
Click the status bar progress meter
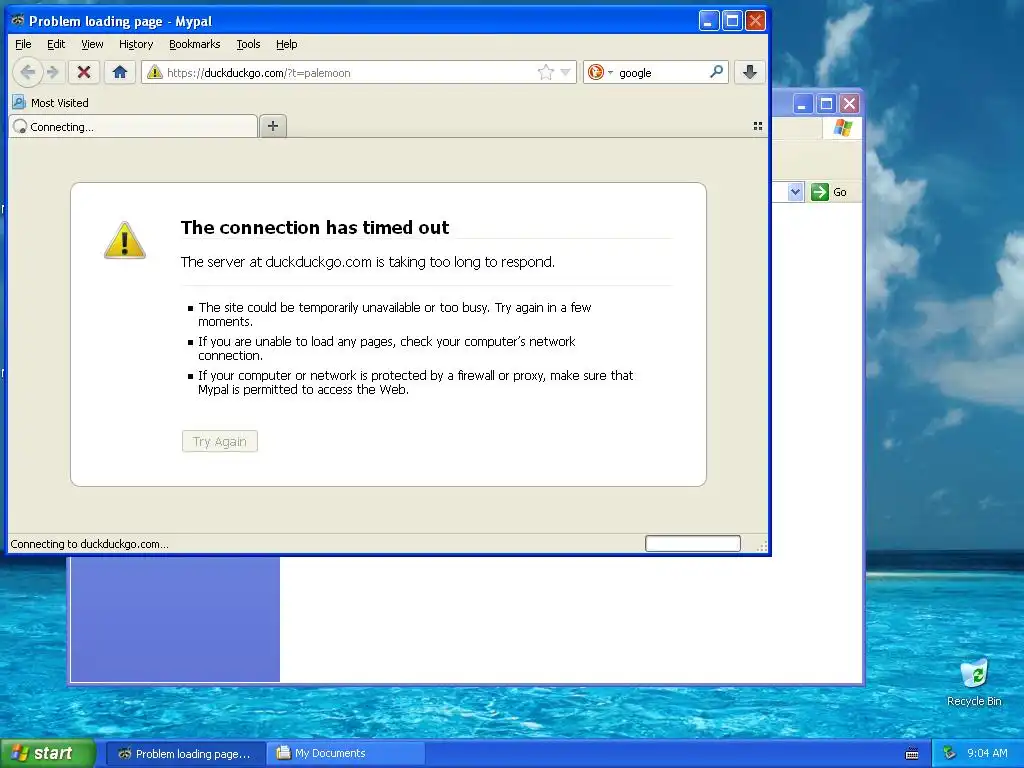pyautogui.click(x=693, y=543)
